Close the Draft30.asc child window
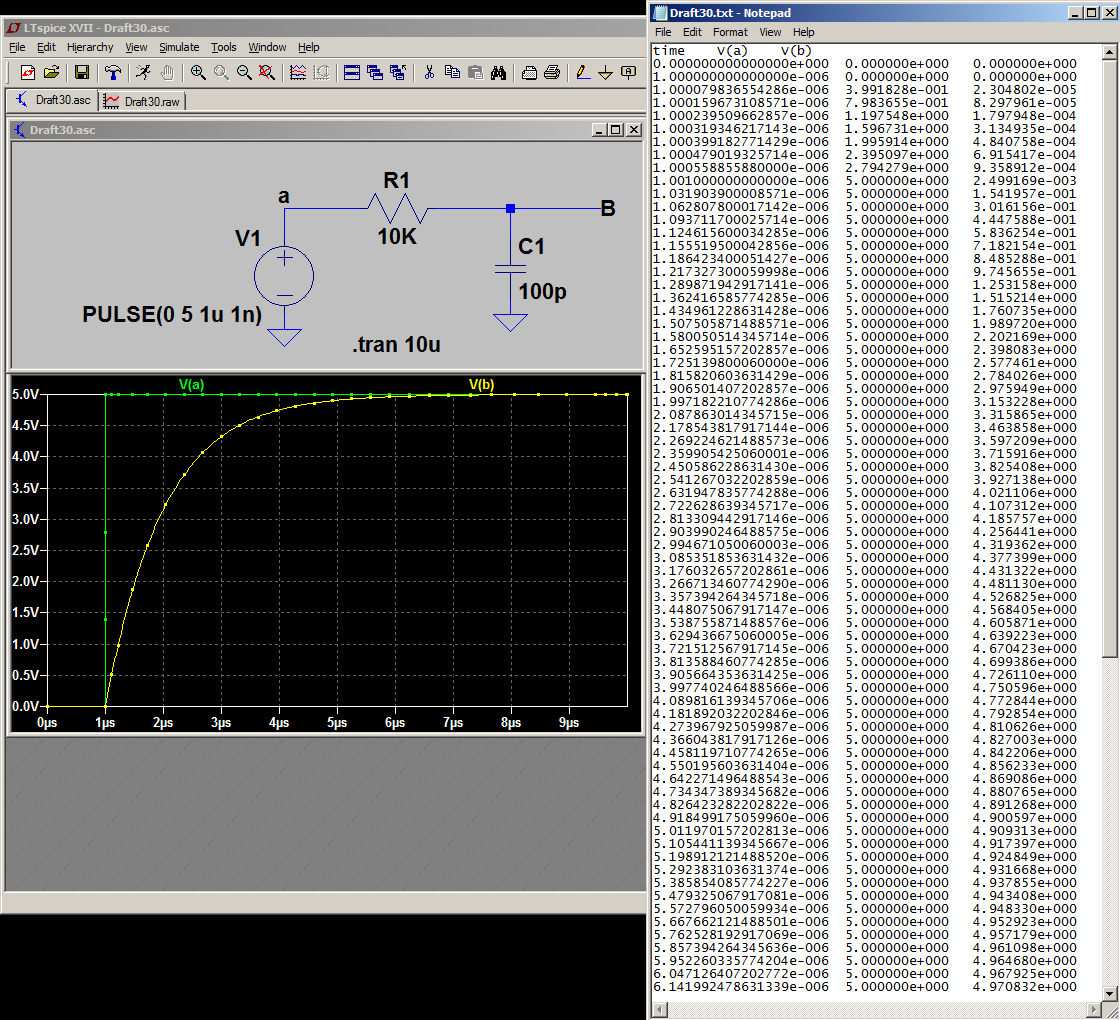The image size is (1120, 1020). 634,130
